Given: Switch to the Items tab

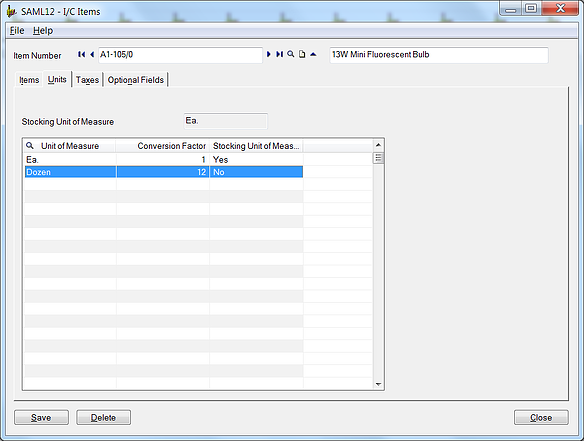Looking at the screenshot, I should 29,80.
